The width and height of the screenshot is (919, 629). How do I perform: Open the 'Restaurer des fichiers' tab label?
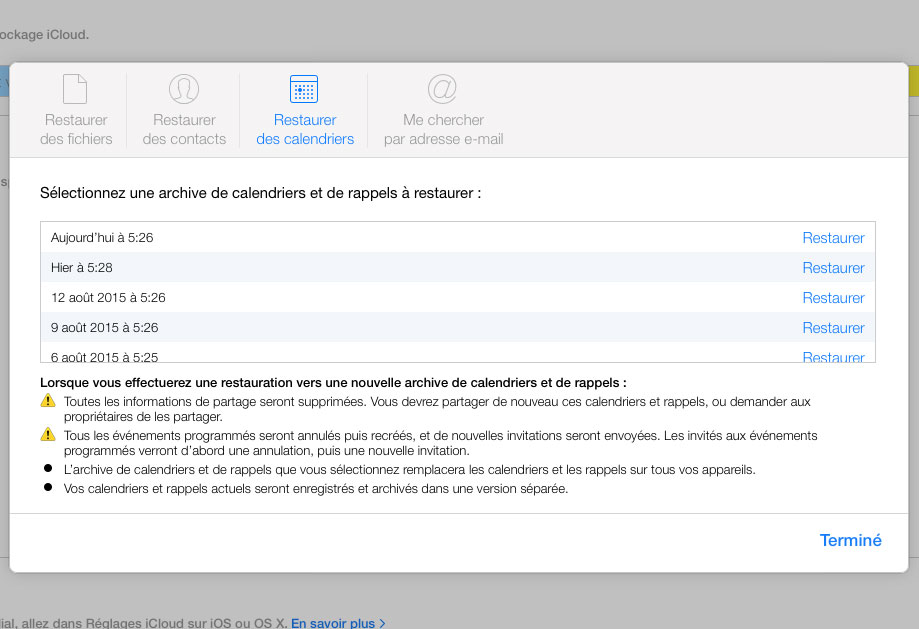pyautogui.click(x=76, y=130)
